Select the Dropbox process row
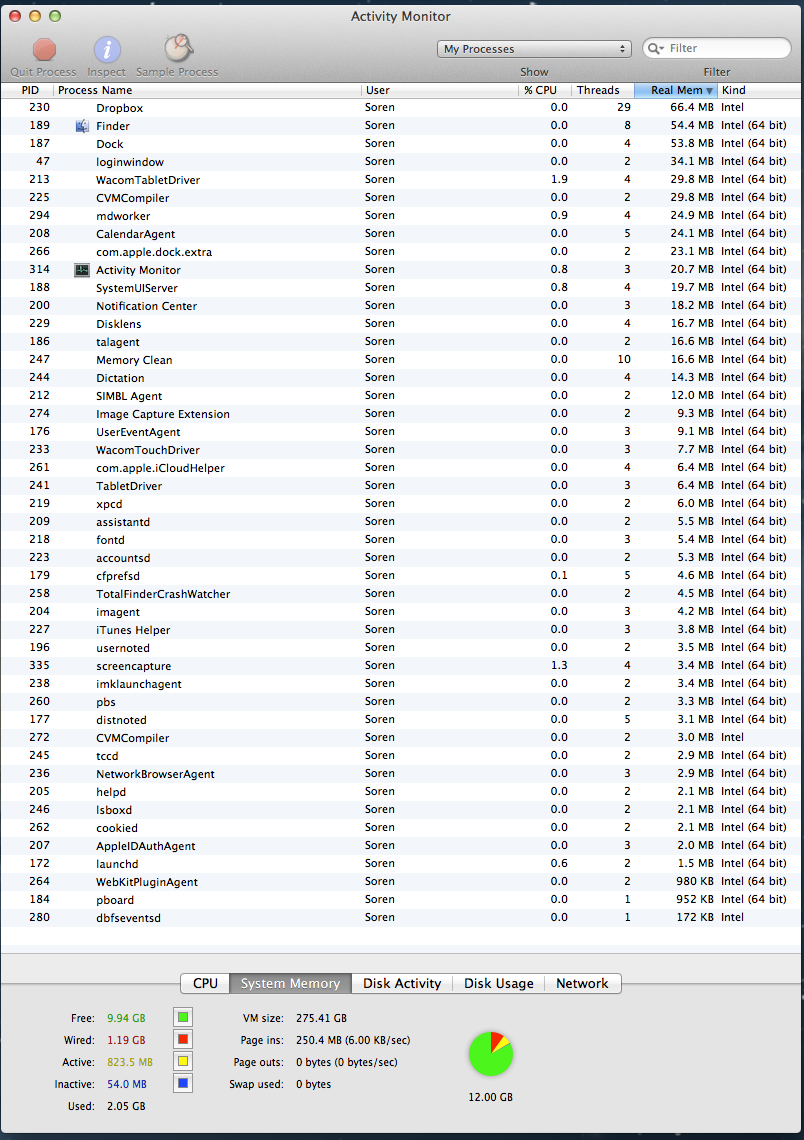Screen dimensions: 804x1140 coord(402,108)
